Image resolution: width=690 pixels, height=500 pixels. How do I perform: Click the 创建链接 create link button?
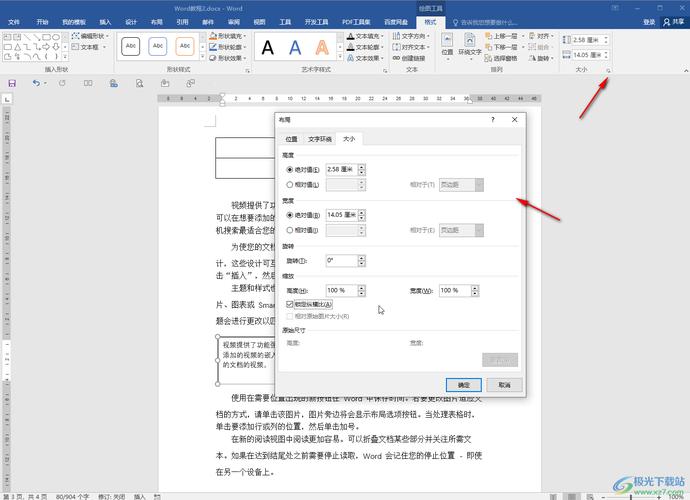pyautogui.click(x=409, y=58)
